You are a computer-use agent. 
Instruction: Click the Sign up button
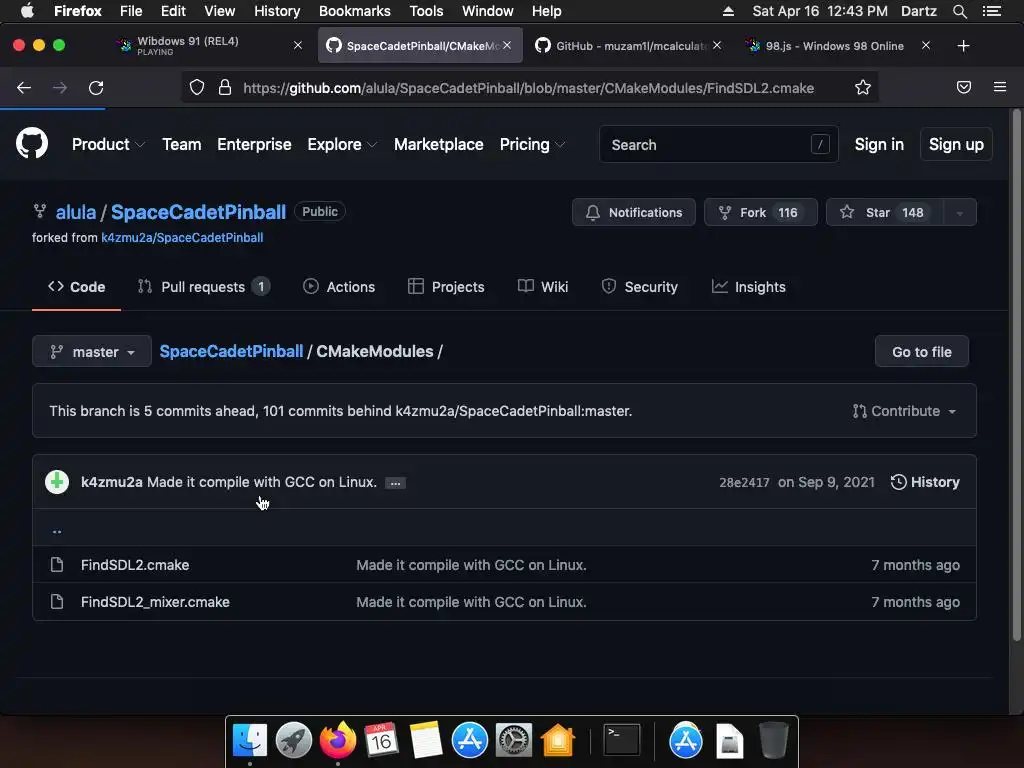(x=956, y=144)
